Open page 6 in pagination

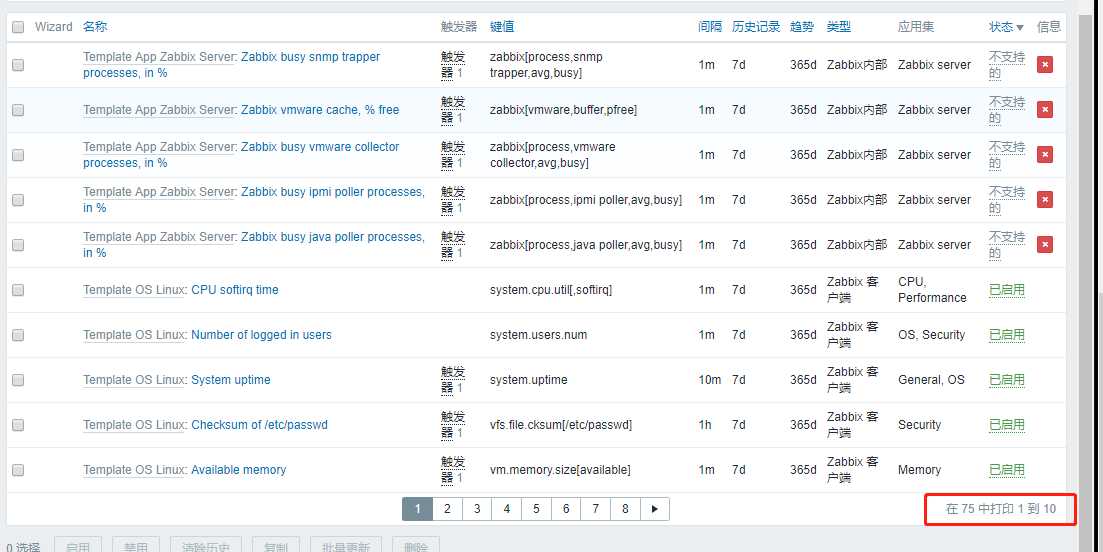(x=566, y=509)
